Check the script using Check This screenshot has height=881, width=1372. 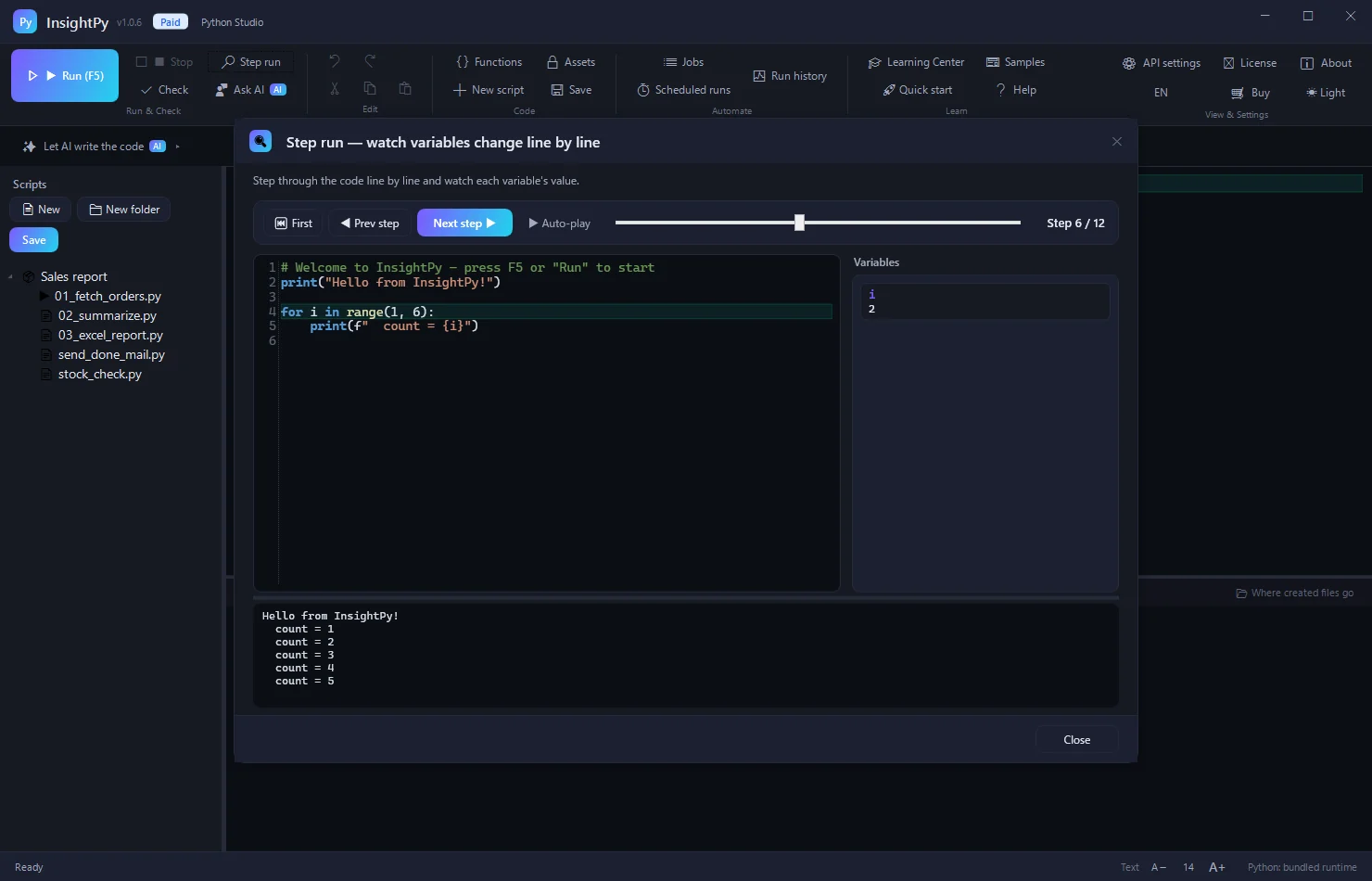pos(164,90)
